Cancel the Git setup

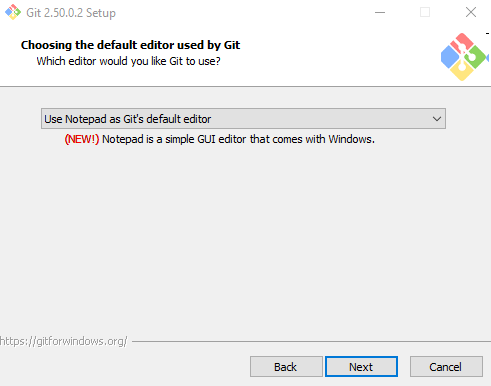click(446, 367)
